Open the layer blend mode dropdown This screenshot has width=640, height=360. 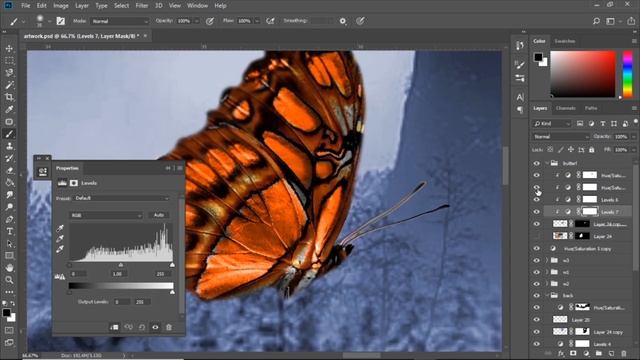[561, 137]
